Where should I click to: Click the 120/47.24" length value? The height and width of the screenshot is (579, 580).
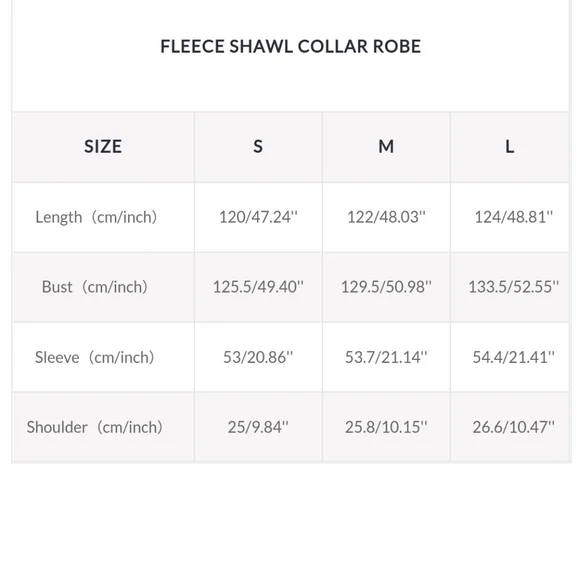pos(258,217)
